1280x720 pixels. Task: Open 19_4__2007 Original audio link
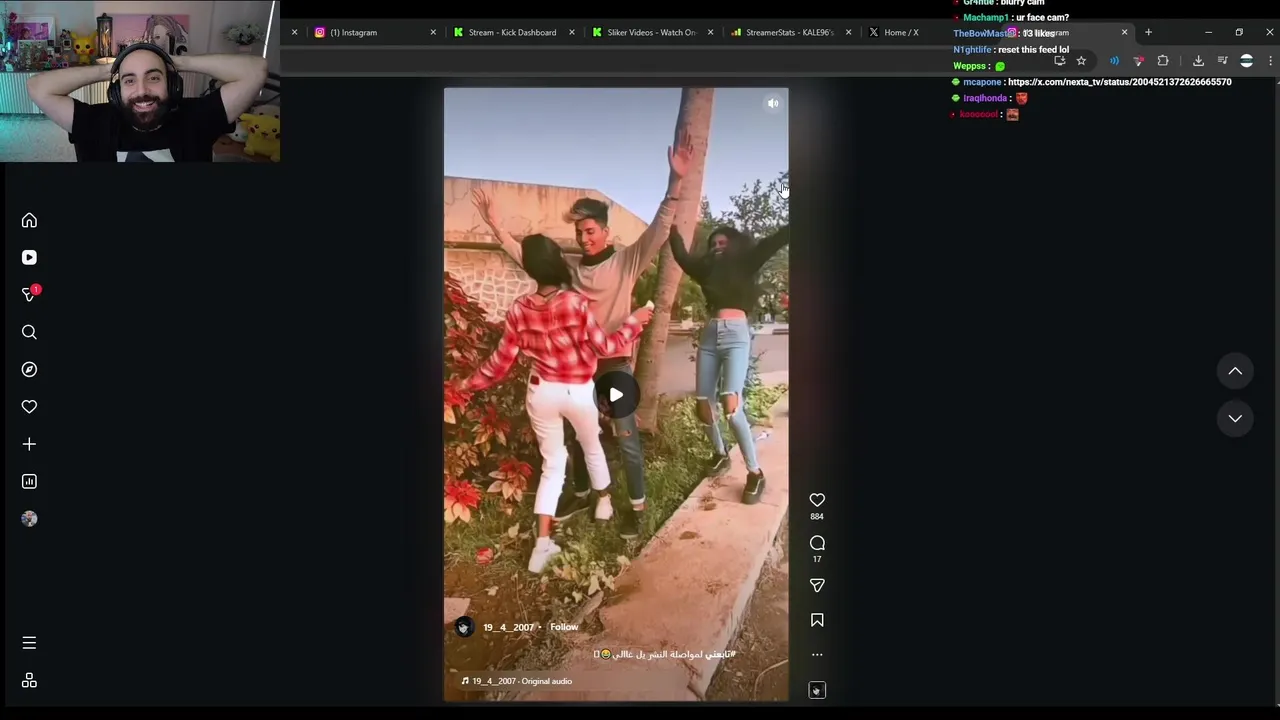[517, 681]
